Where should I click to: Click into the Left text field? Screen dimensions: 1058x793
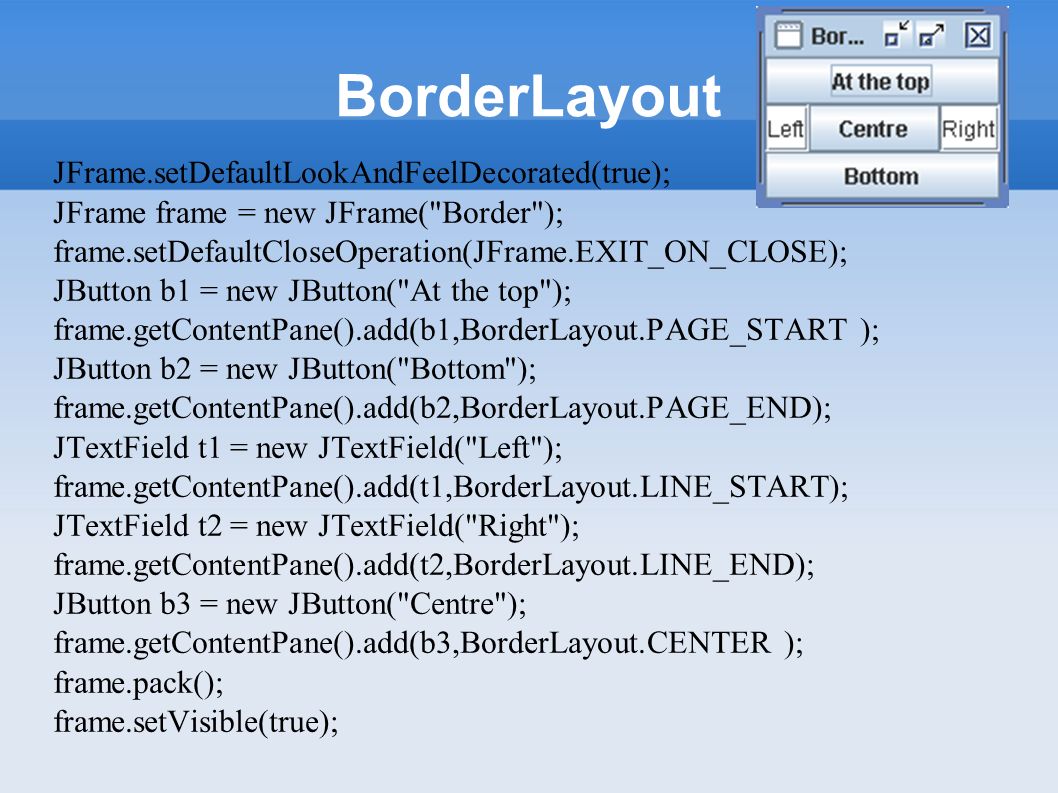[x=787, y=128]
